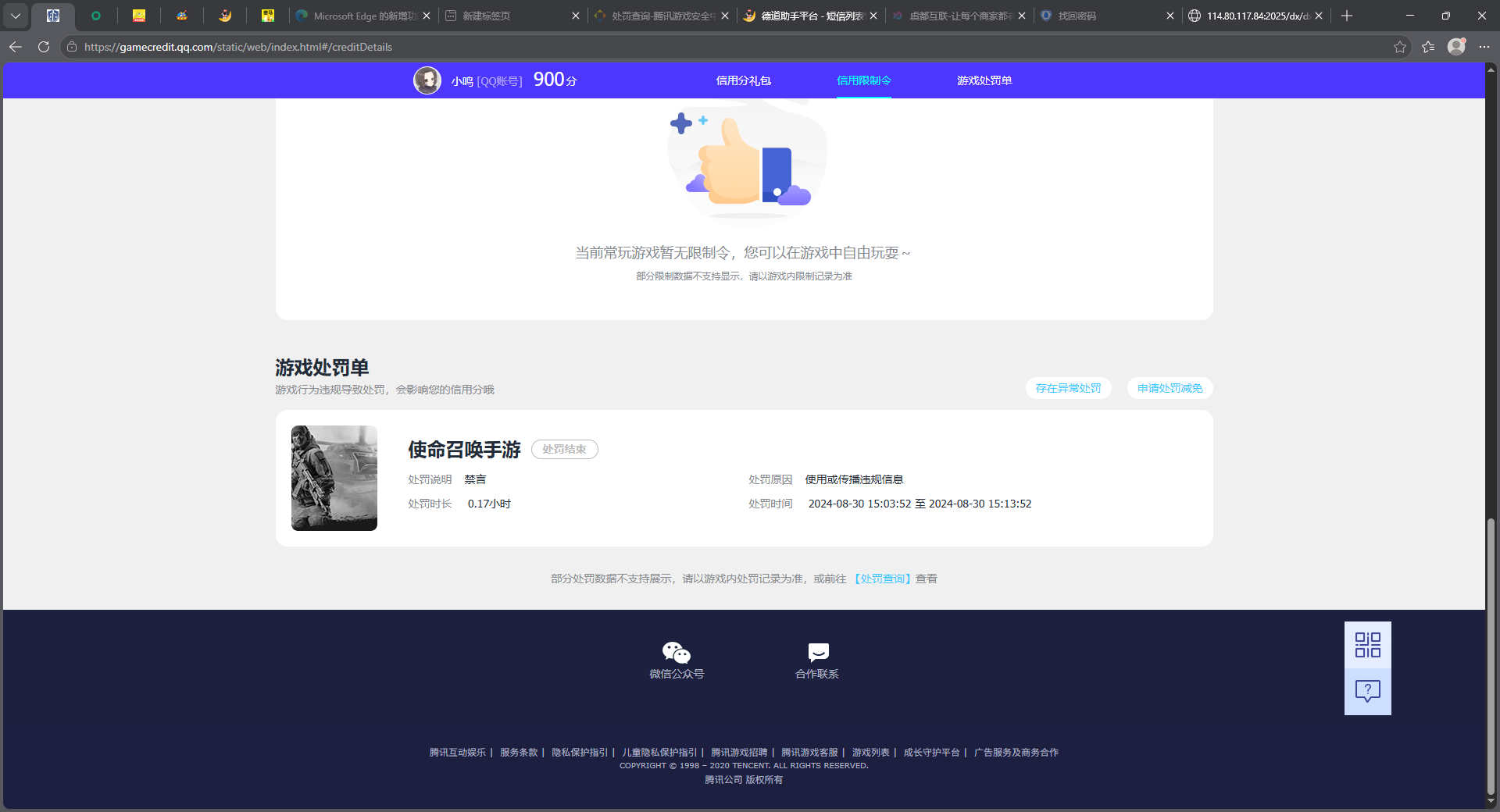Open the 服务条款 footer link
Screen dimensions: 1500x812
tap(519, 753)
